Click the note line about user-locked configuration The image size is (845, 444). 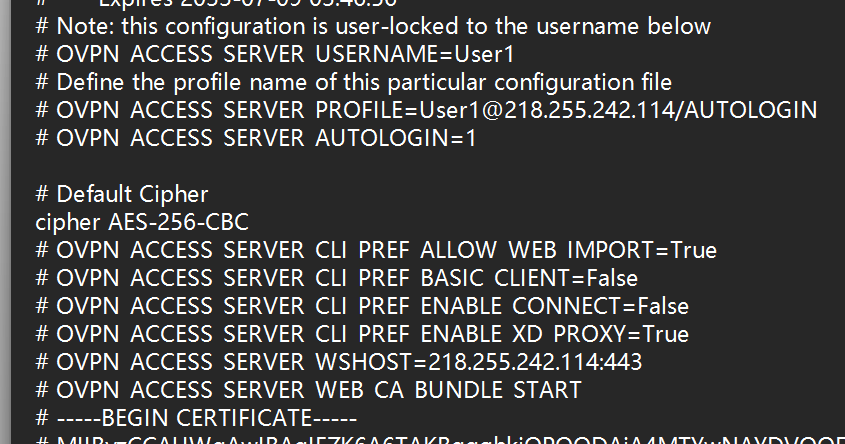pyautogui.click(x=373, y=26)
